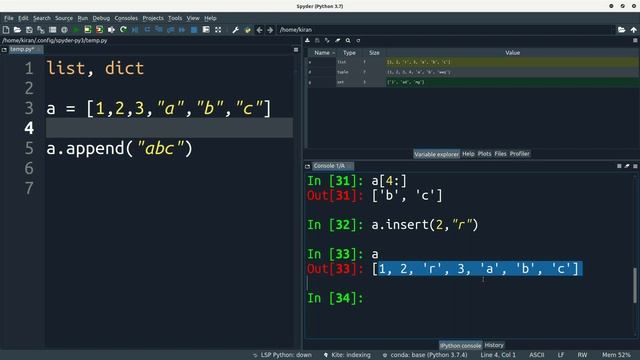Run the file with the green play icon
This screenshot has height=360, width=640.
click(76, 30)
